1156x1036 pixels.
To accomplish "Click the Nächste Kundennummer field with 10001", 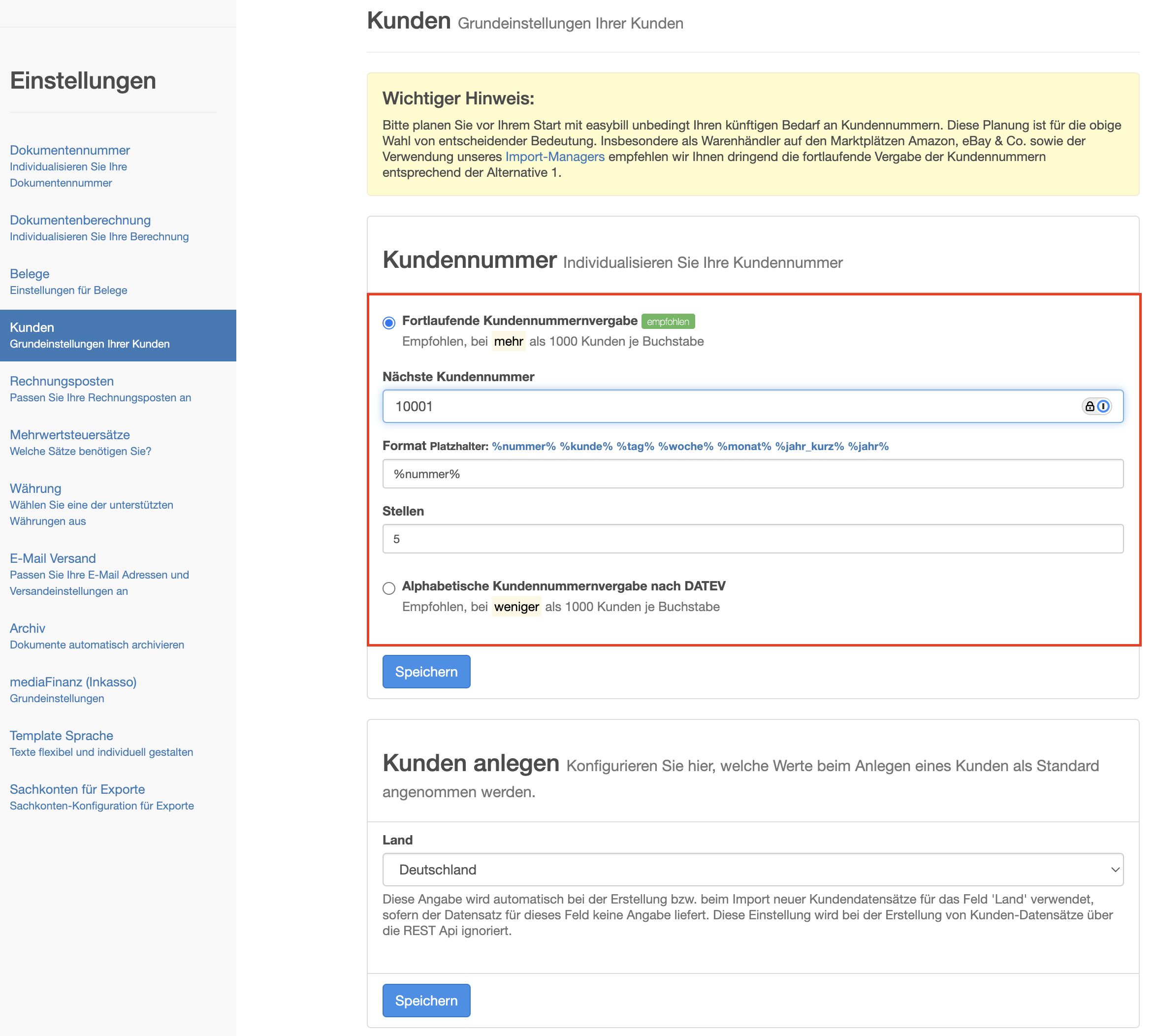I will pos(752,406).
